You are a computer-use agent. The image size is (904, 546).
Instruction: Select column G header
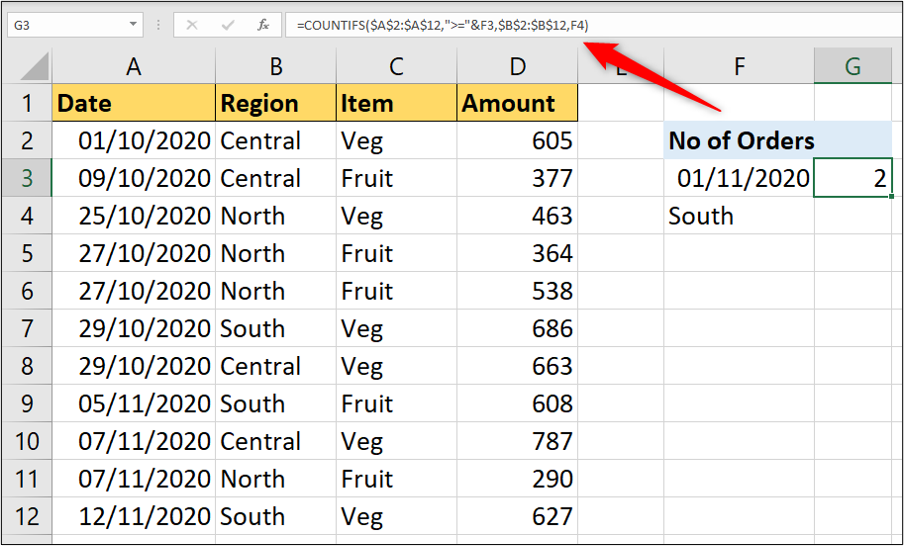coord(852,66)
